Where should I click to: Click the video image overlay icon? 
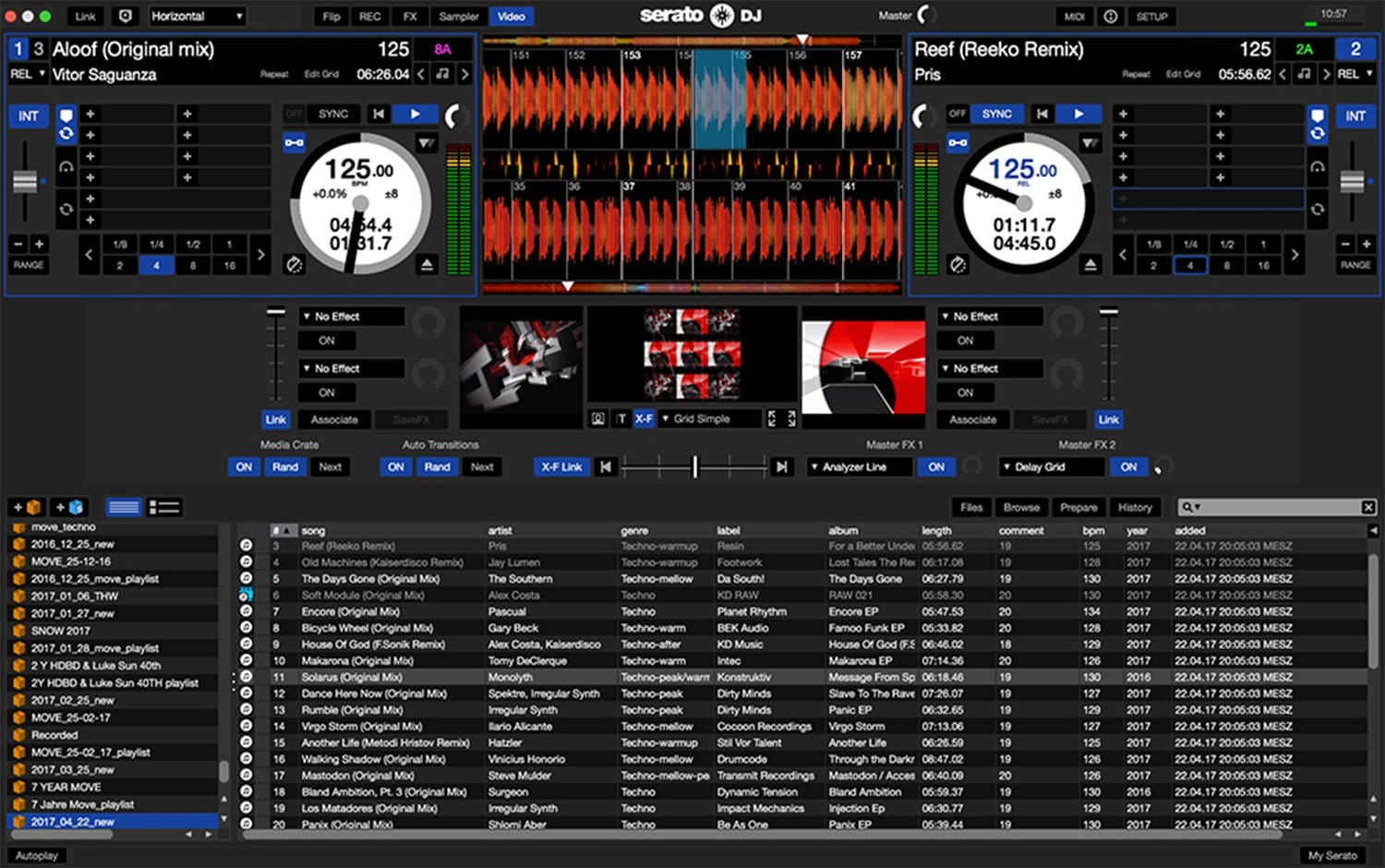click(x=598, y=418)
